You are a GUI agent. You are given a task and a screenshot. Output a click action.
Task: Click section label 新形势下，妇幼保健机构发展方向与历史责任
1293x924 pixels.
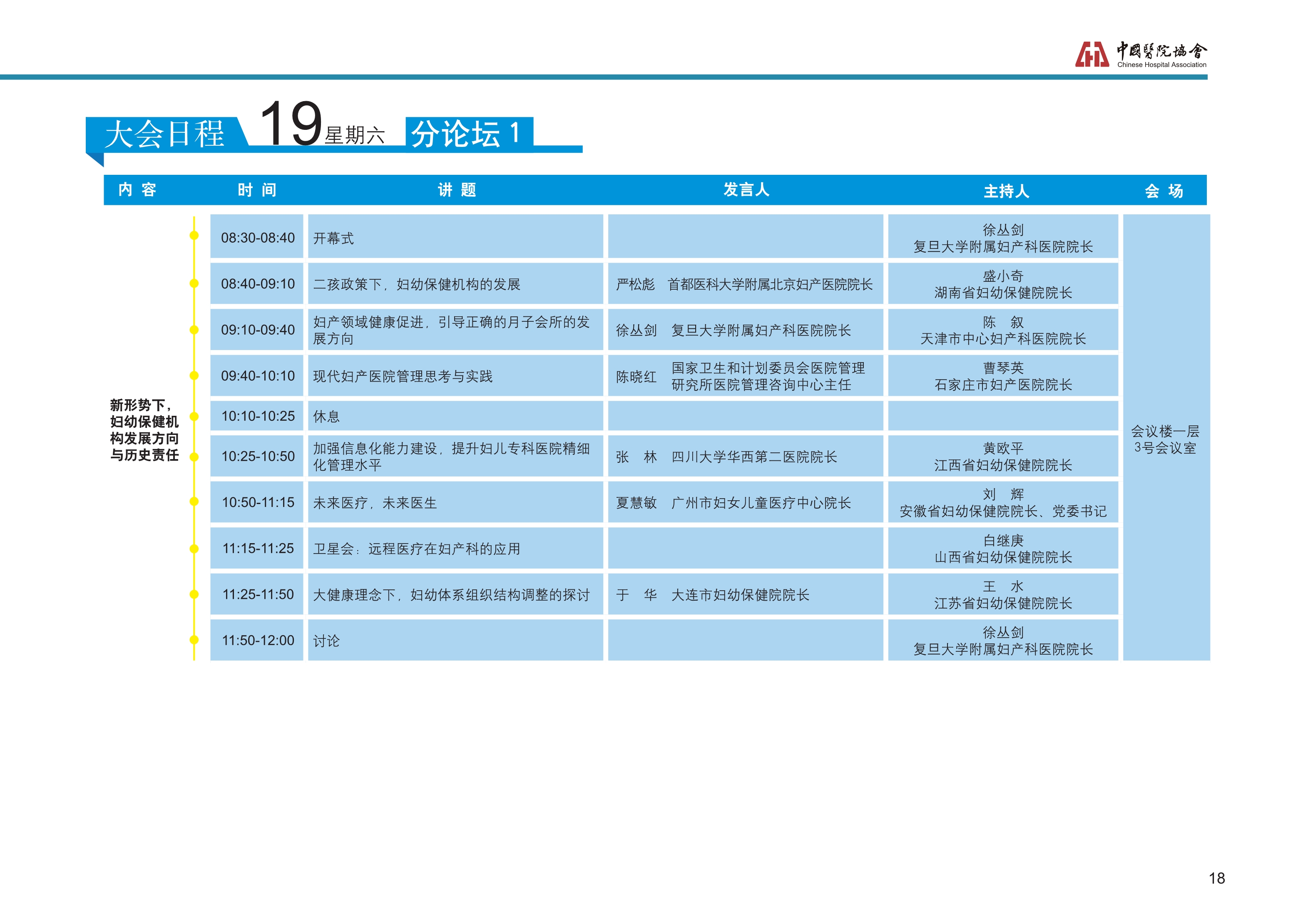[x=144, y=430]
